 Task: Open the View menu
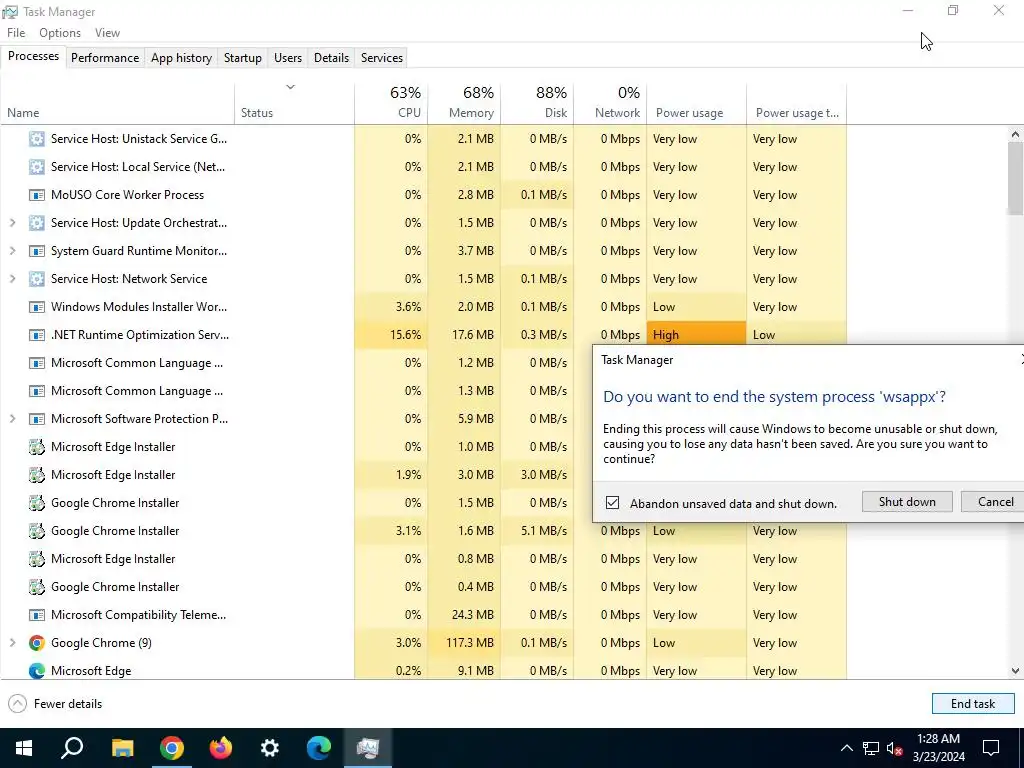[x=107, y=33]
